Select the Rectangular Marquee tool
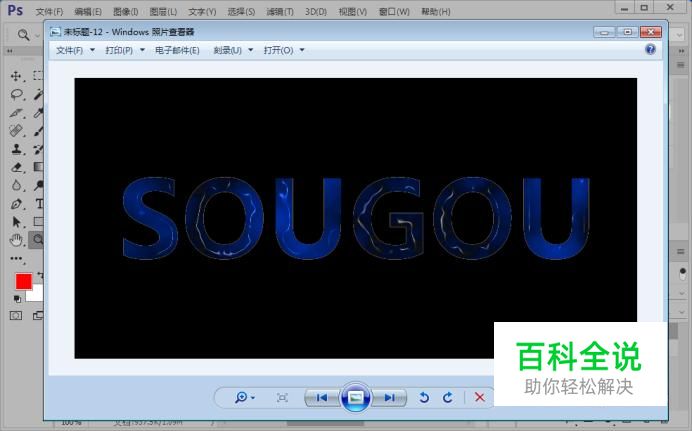 38,76
